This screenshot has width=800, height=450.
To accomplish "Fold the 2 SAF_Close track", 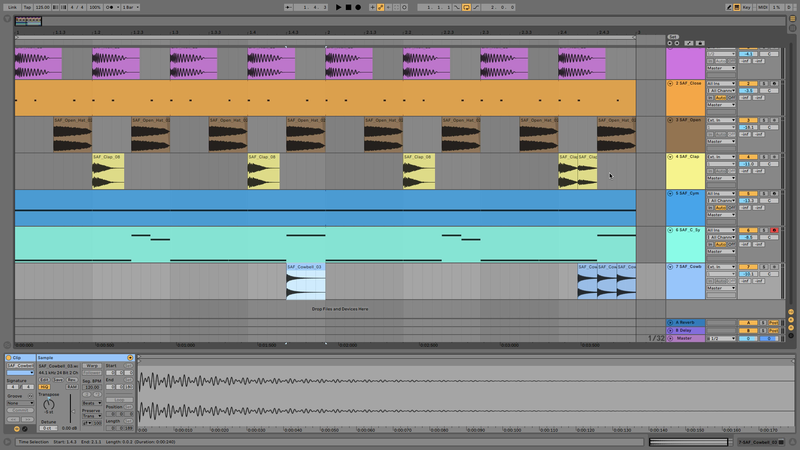I will click(x=670, y=83).
